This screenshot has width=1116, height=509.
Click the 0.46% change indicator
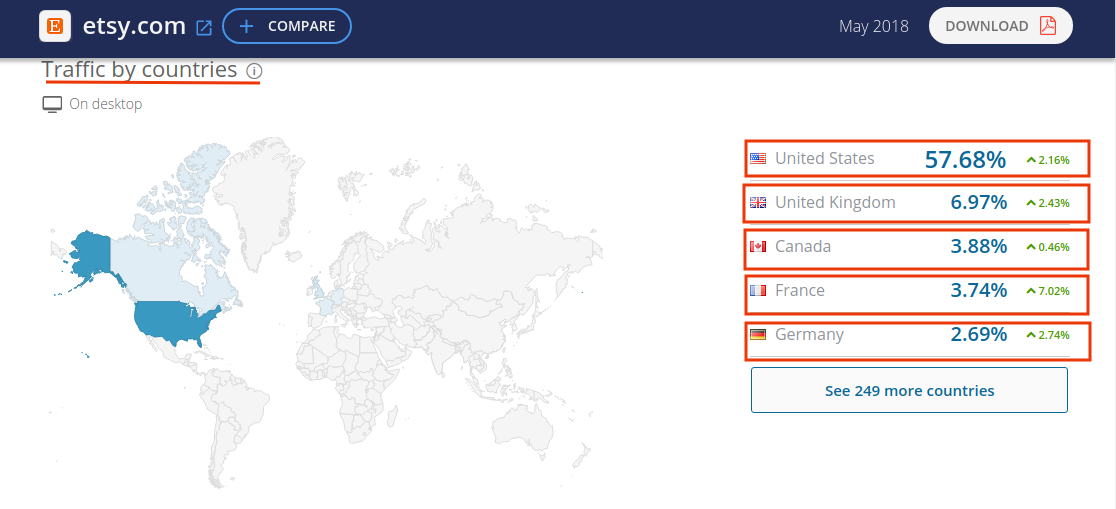coord(1048,247)
